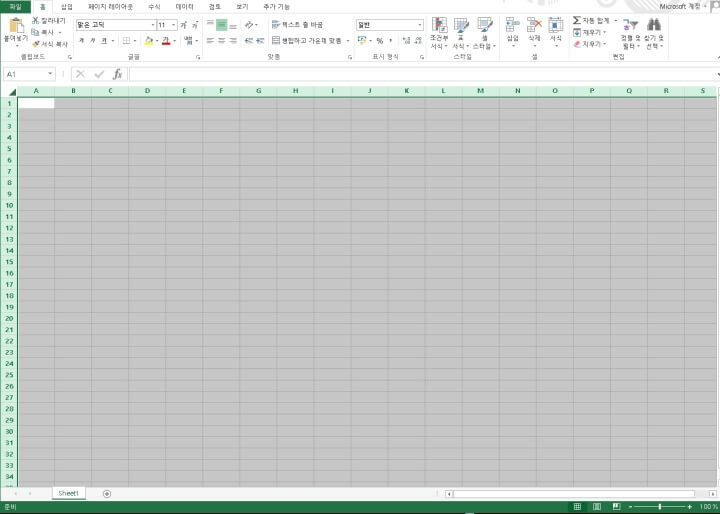The width and height of the screenshot is (720, 514).
Task: Toggle center horizontal alignment
Action: coord(222,41)
